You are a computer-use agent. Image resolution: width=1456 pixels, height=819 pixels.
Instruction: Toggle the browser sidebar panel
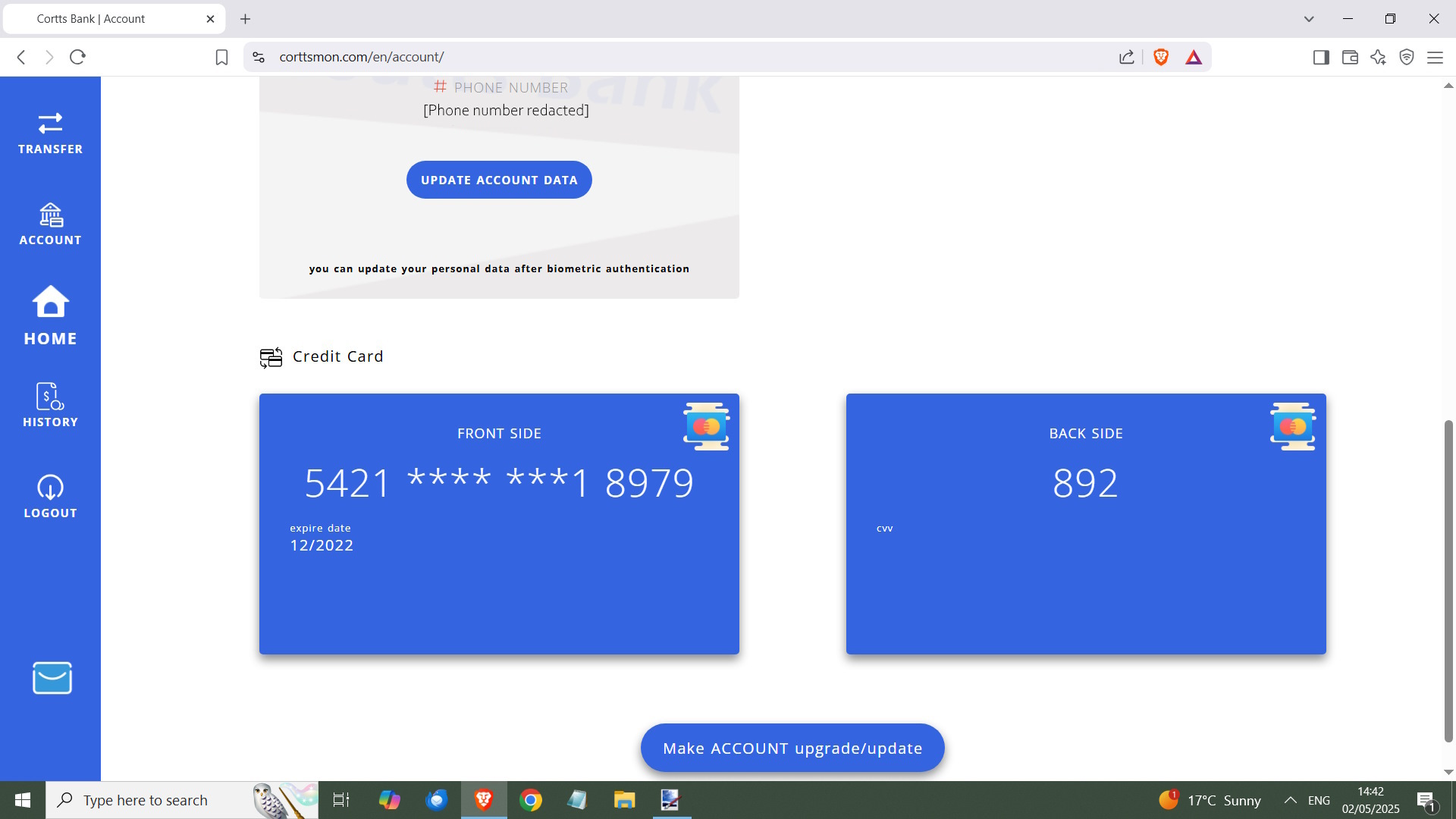[1321, 57]
